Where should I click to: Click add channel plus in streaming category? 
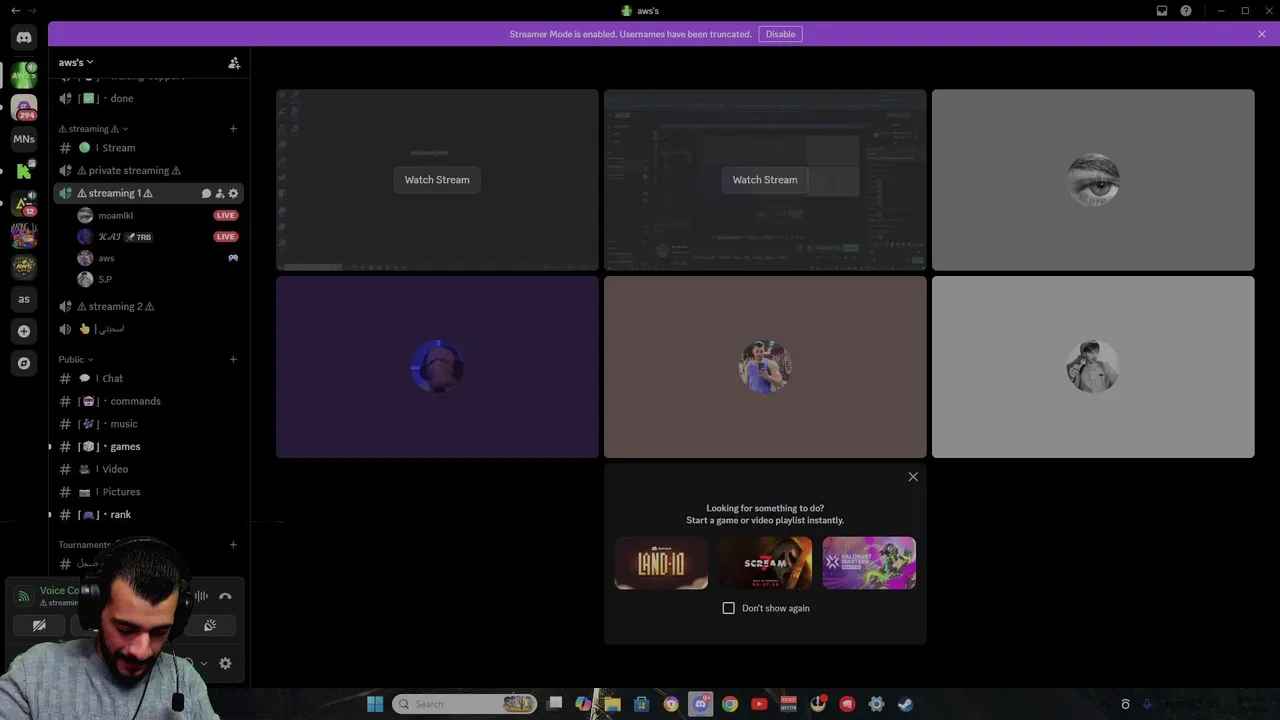click(233, 129)
